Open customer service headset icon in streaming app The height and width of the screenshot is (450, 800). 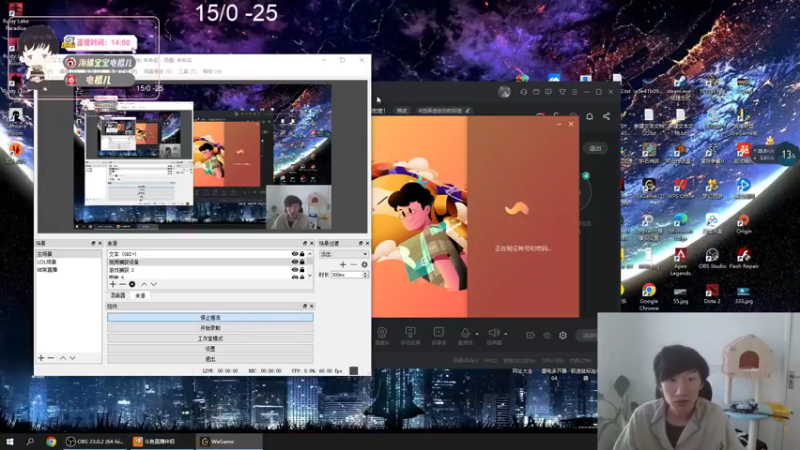click(x=523, y=92)
